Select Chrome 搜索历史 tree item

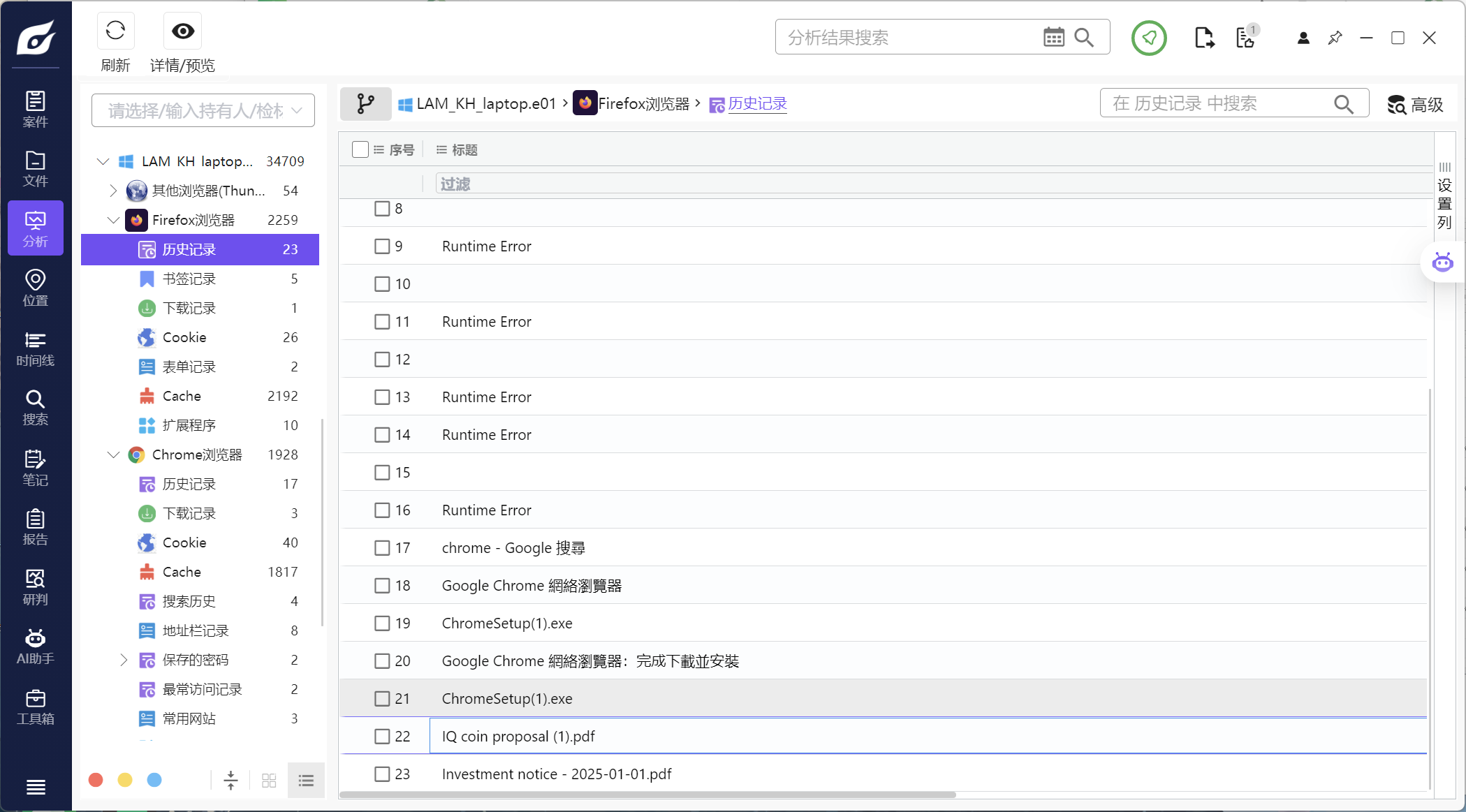click(x=189, y=601)
